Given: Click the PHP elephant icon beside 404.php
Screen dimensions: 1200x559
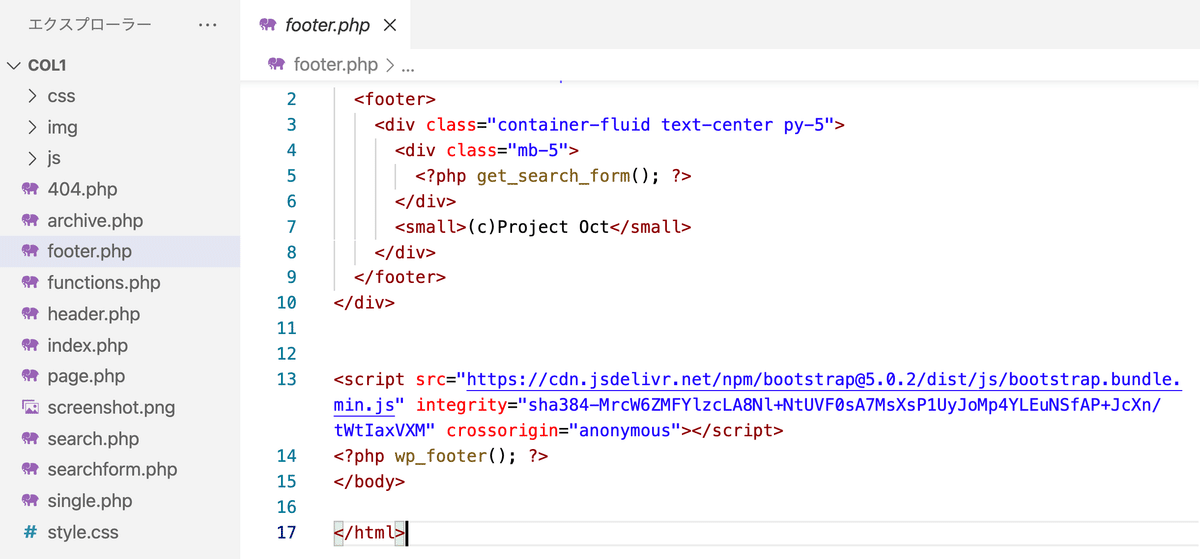Looking at the screenshot, I should [30, 190].
